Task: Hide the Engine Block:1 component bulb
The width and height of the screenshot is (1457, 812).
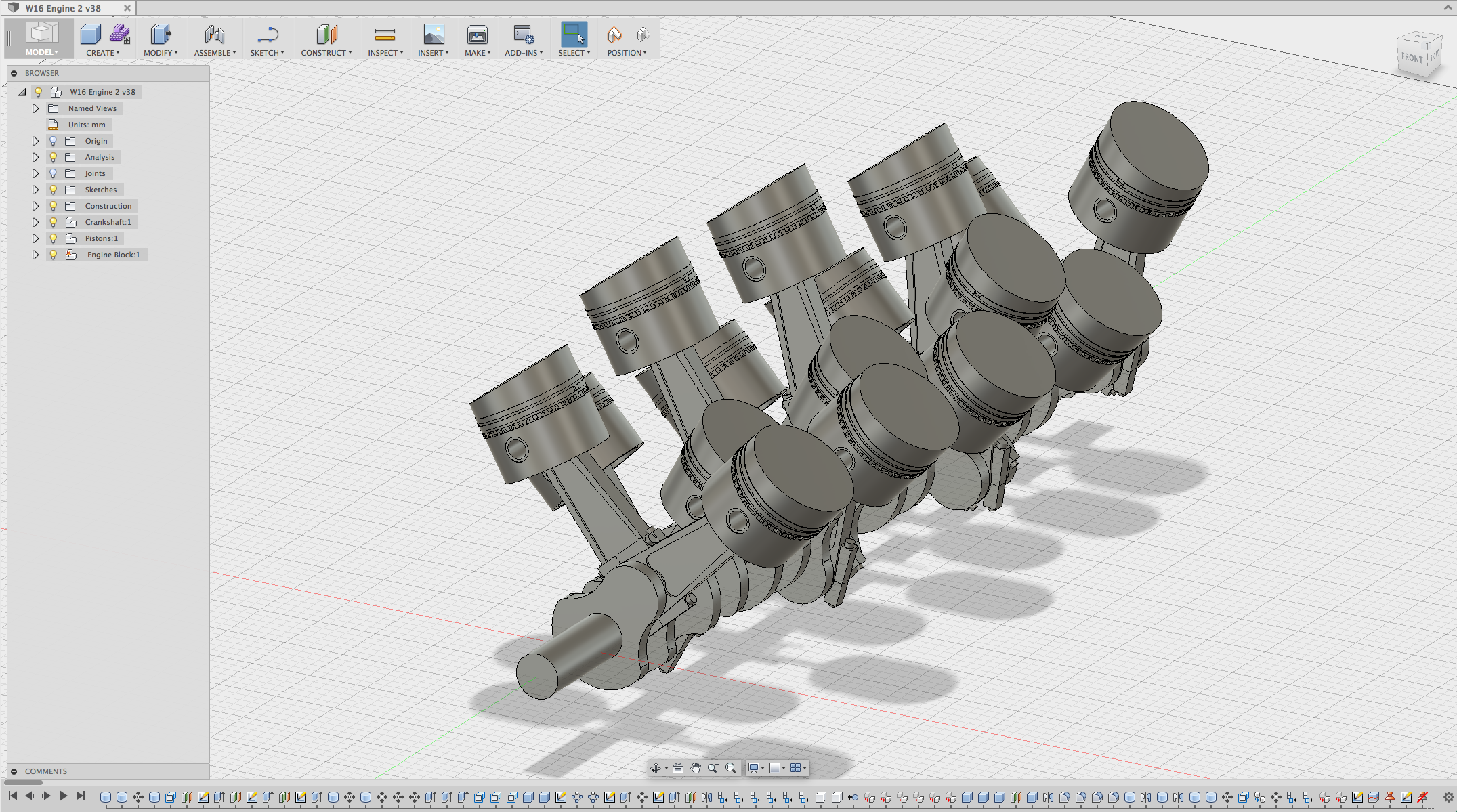Action: (x=53, y=255)
